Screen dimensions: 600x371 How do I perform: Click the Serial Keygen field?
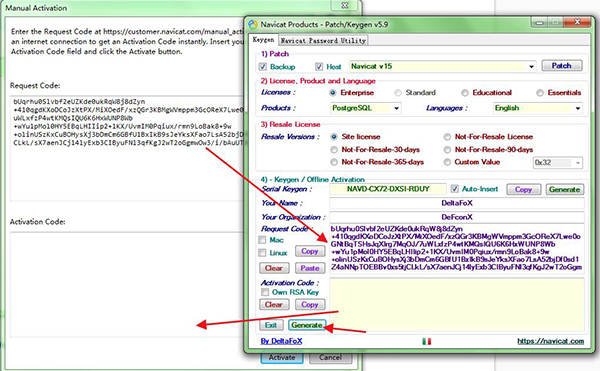388,189
